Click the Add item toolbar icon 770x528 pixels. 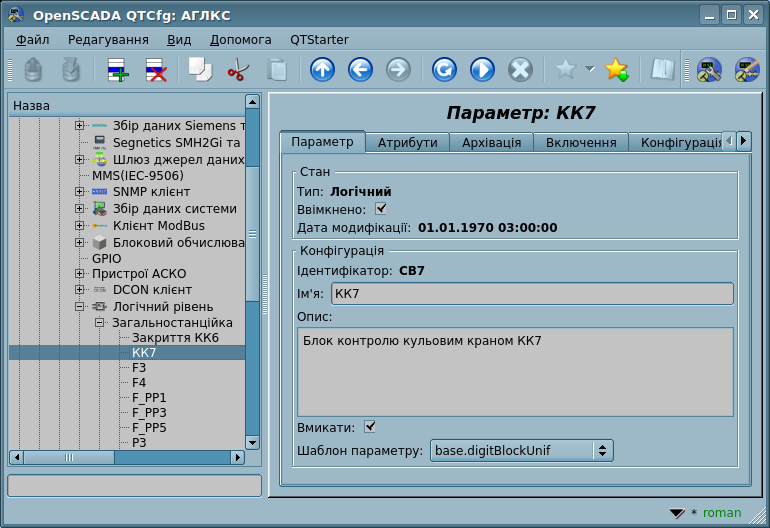tap(118, 69)
